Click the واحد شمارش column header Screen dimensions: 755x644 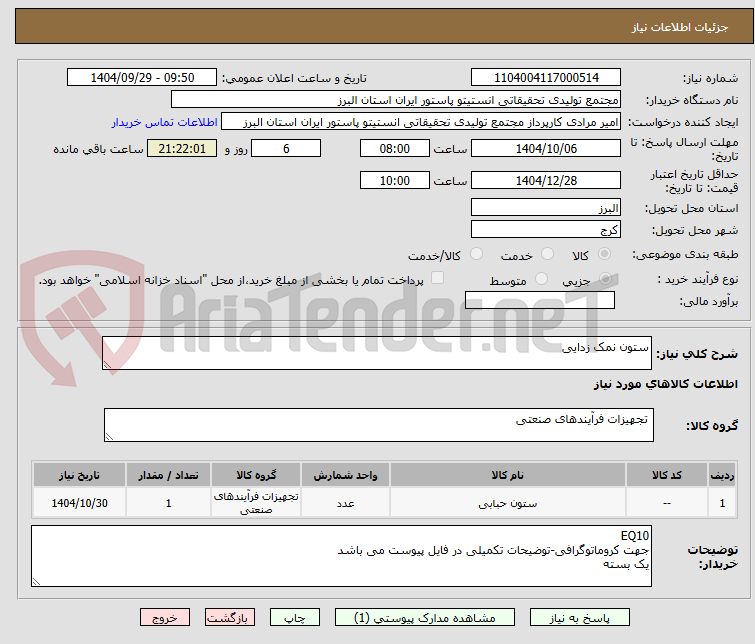[345, 475]
